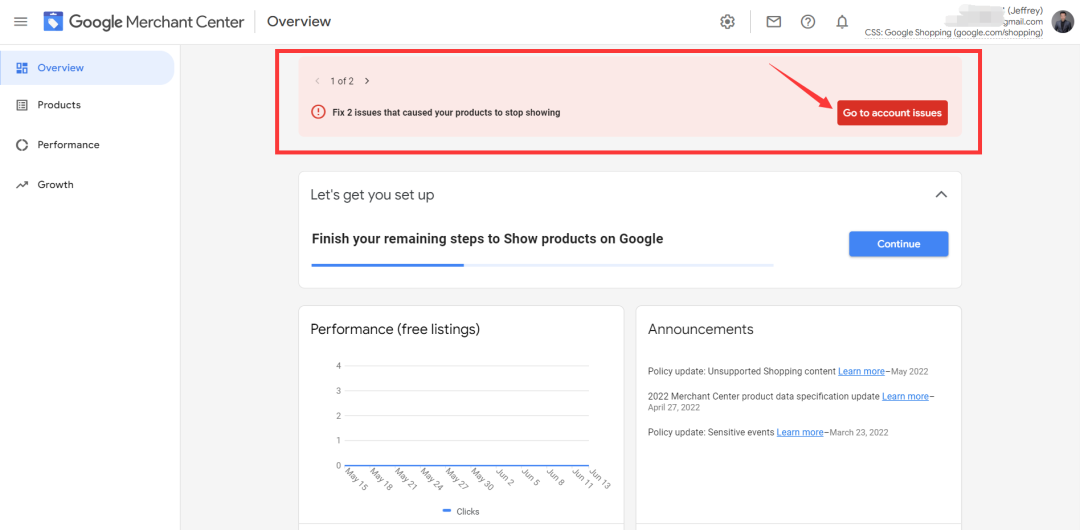Go to previous issue notice arrow

[x=318, y=81]
